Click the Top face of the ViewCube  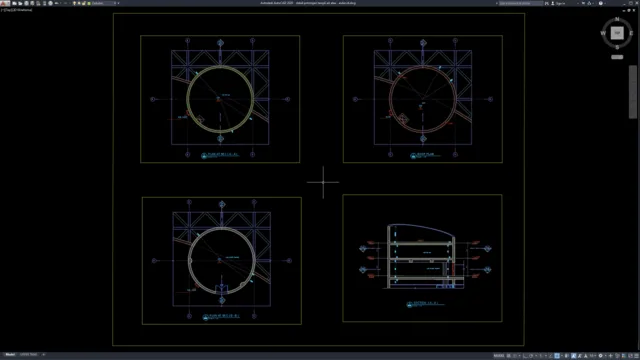point(617,33)
